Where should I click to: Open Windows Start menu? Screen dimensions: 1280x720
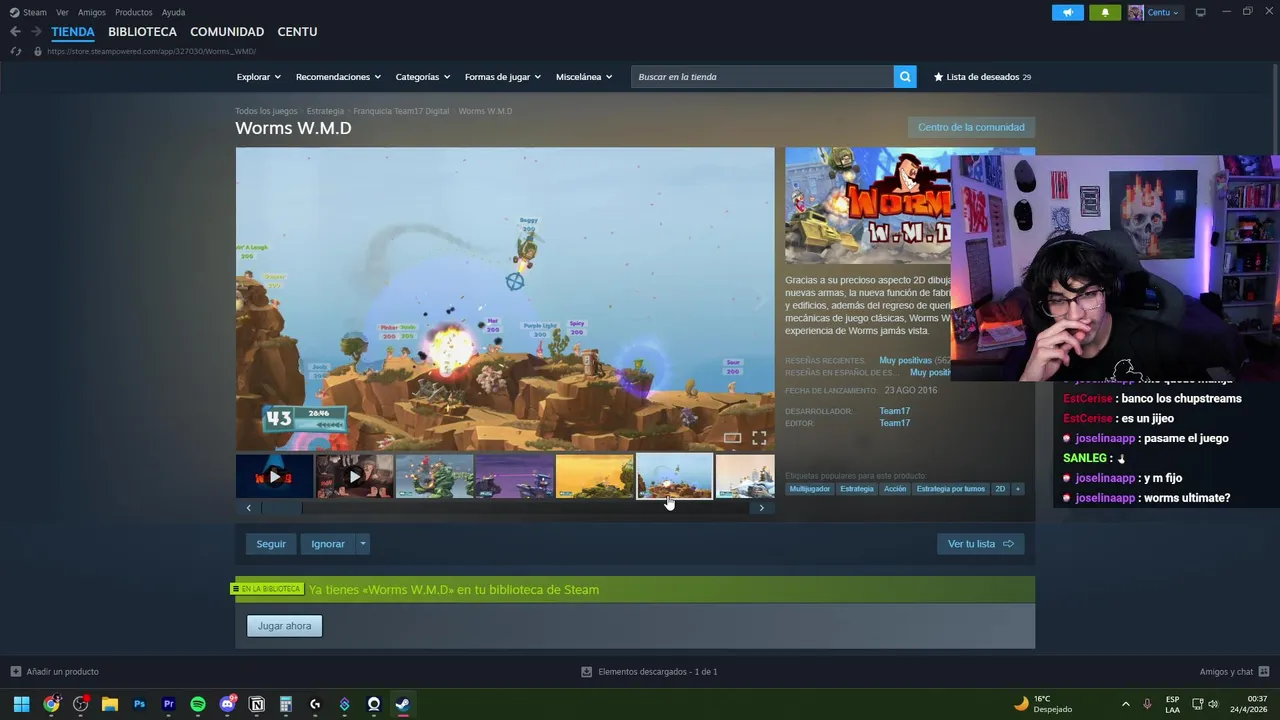point(21,704)
